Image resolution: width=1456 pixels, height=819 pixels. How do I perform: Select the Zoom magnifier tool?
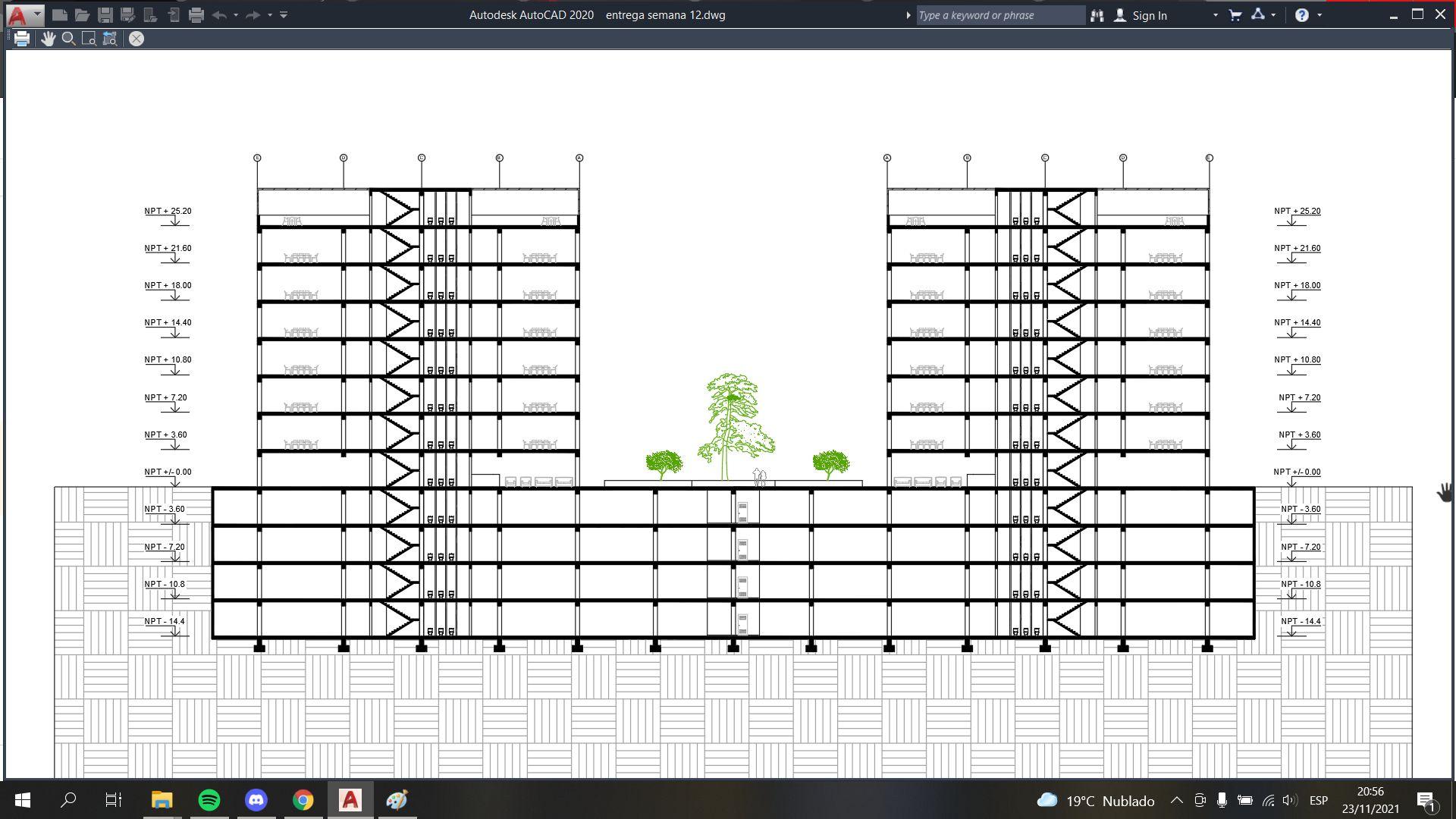(x=68, y=39)
